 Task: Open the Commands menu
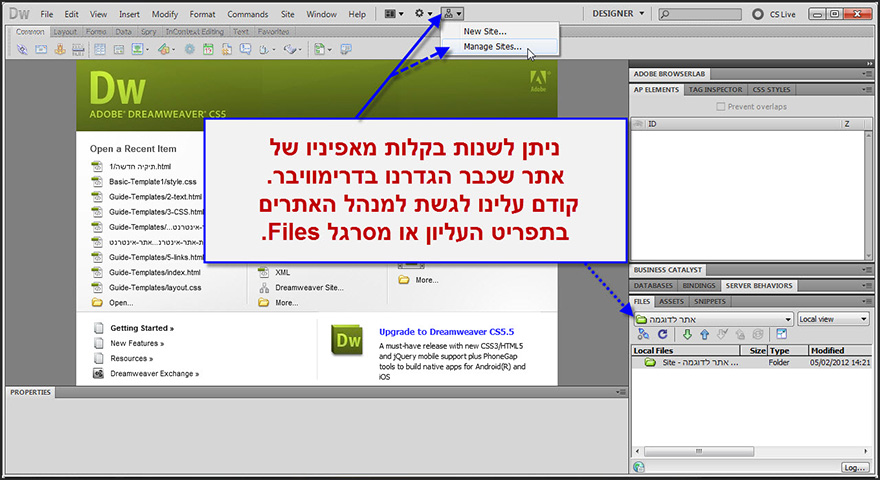click(248, 14)
